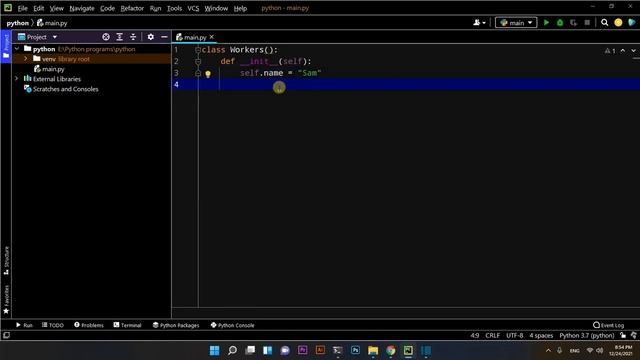Collapse all in Project panel
This screenshot has width=640, height=360.
pos(133,37)
